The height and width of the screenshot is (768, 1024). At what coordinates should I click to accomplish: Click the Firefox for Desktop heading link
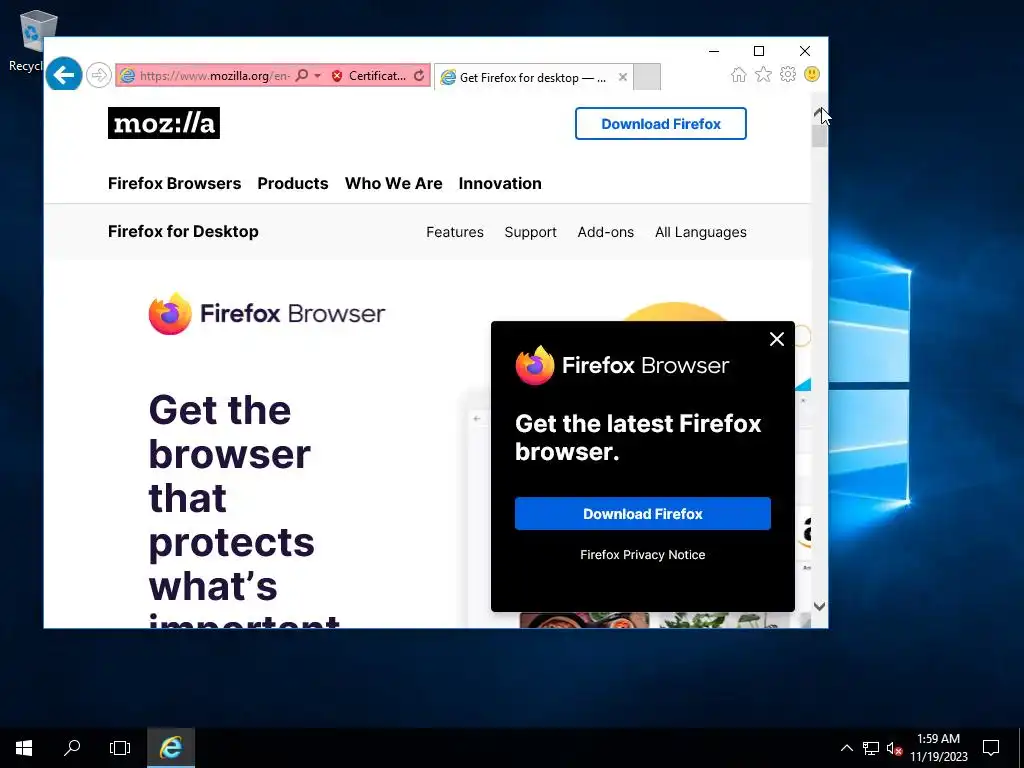coord(184,231)
